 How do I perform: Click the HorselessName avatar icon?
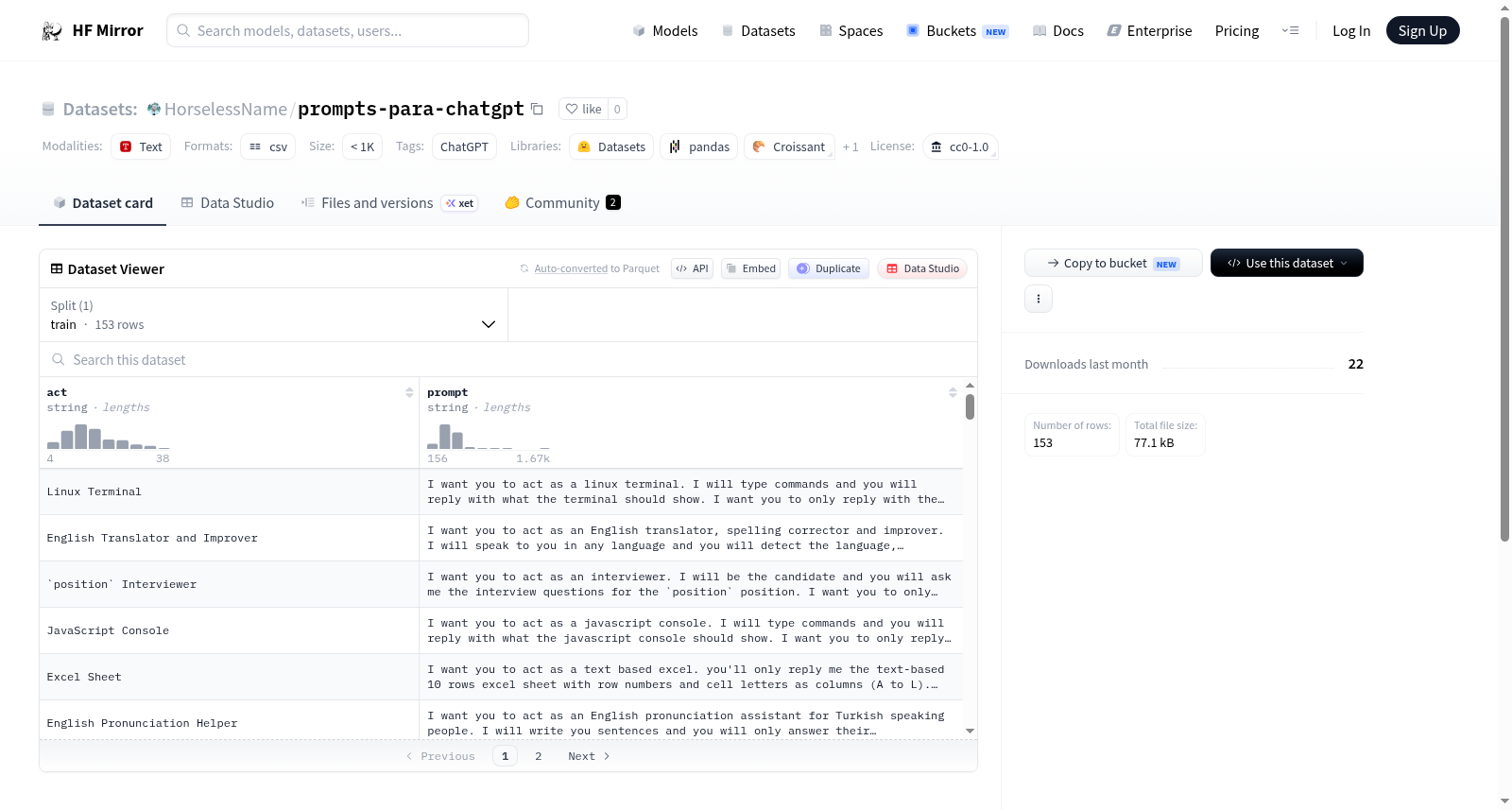coord(154,109)
